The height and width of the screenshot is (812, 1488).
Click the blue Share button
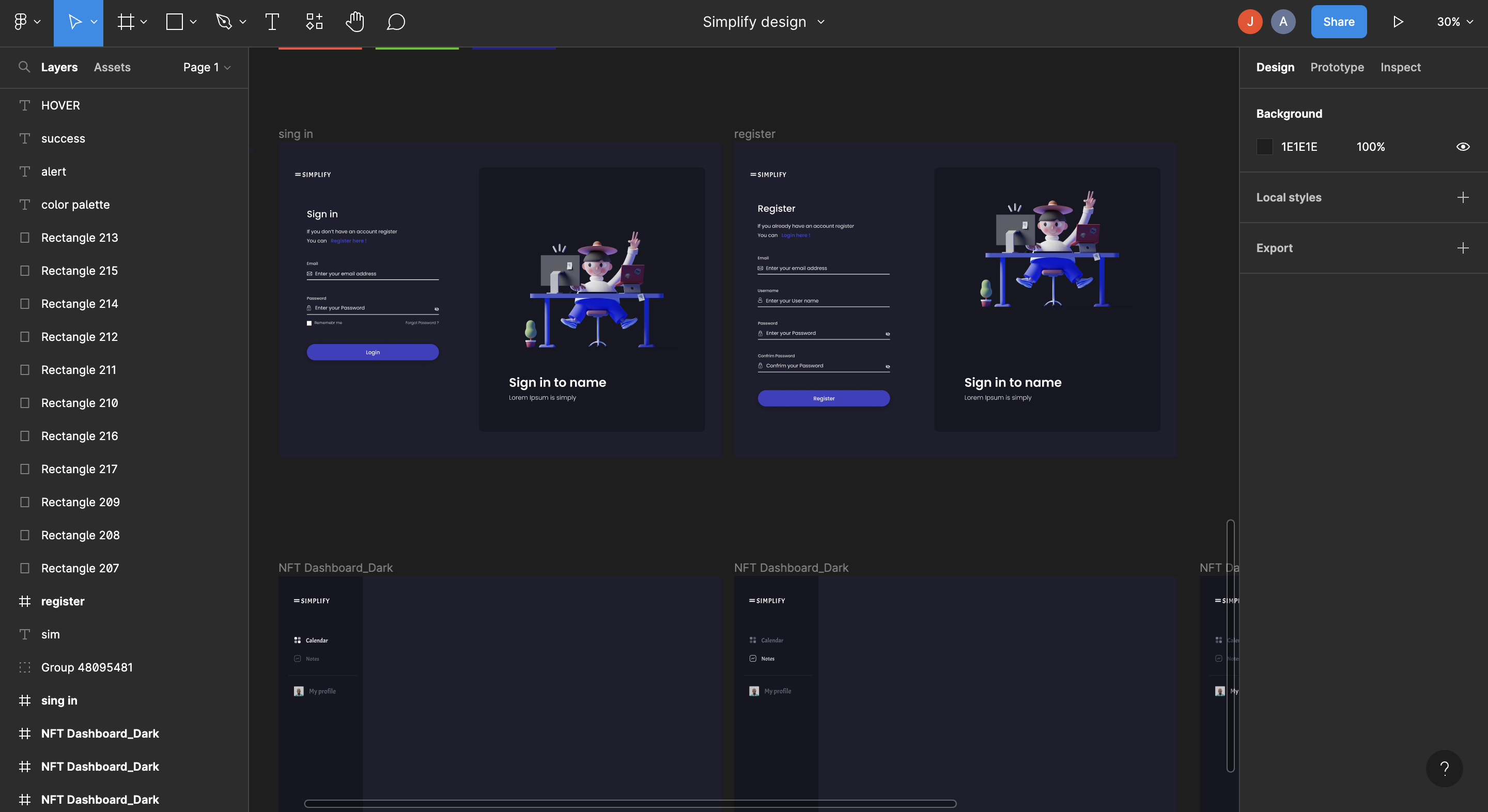1338,22
